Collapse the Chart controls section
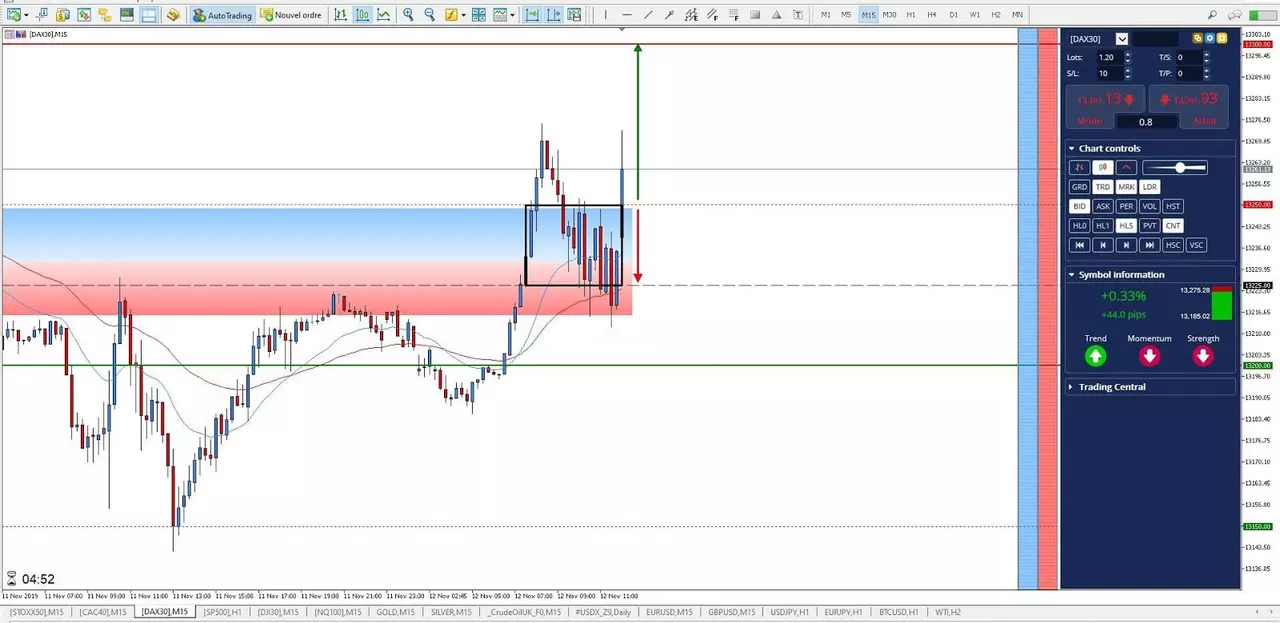The height and width of the screenshot is (623, 1280). [1071, 148]
